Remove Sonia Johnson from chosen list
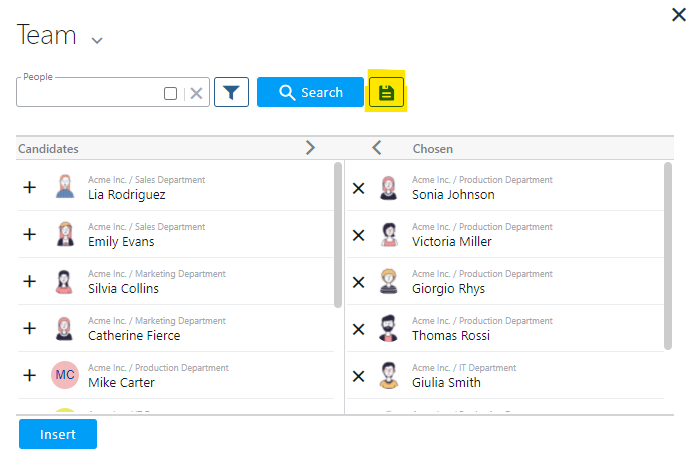 (x=359, y=188)
